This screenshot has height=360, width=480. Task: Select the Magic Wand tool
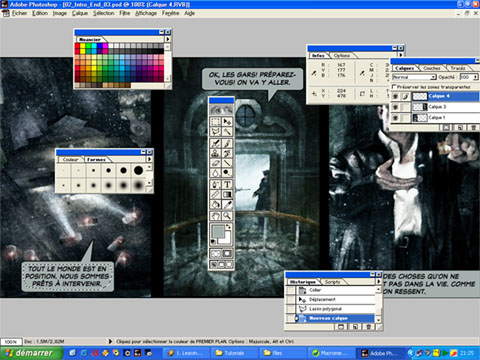(227, 132)
